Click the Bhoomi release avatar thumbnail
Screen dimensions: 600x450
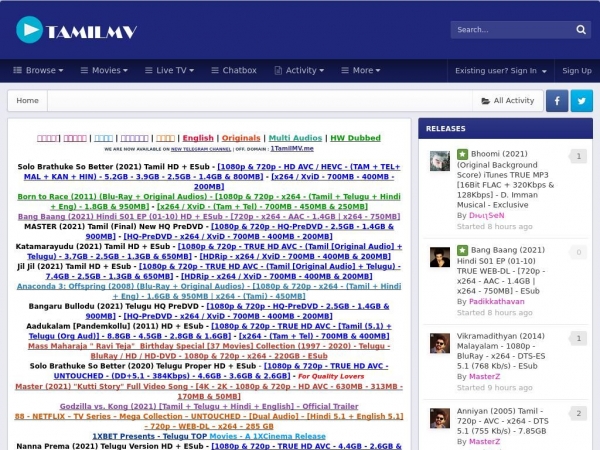coord(440,161)
